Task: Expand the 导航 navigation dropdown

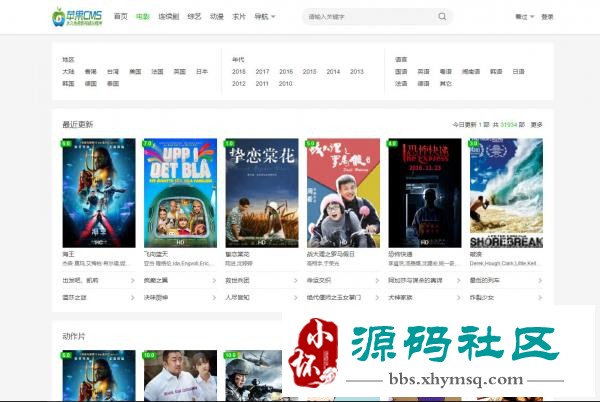Action: coord(265,16)
